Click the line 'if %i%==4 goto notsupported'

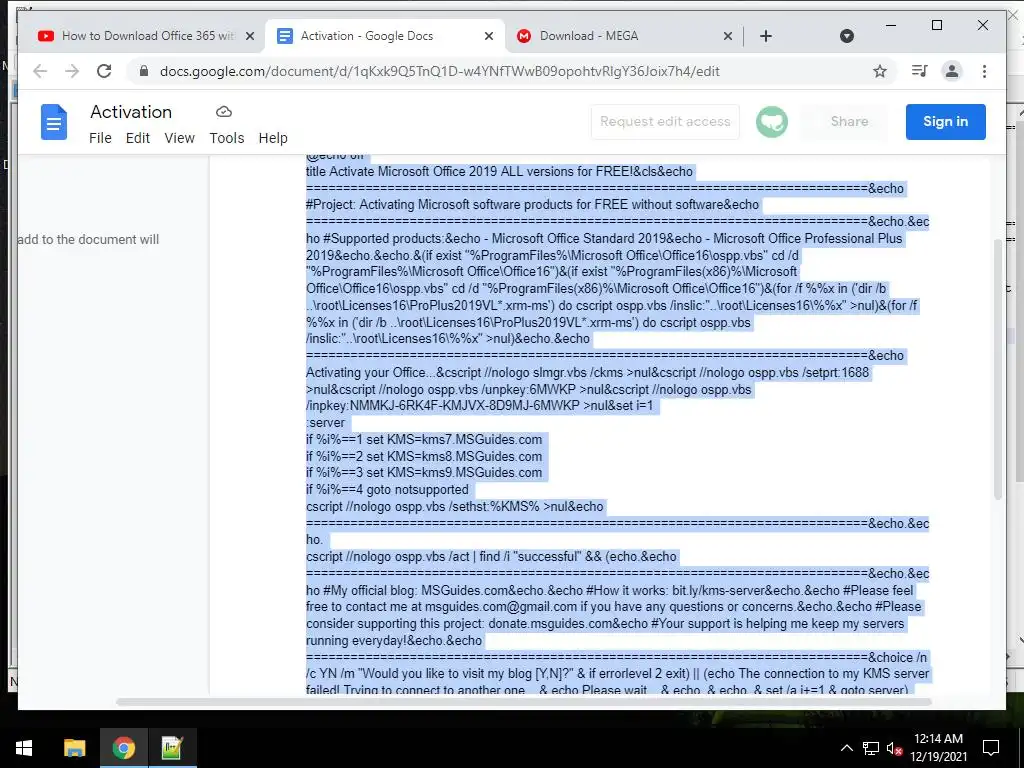387,490
